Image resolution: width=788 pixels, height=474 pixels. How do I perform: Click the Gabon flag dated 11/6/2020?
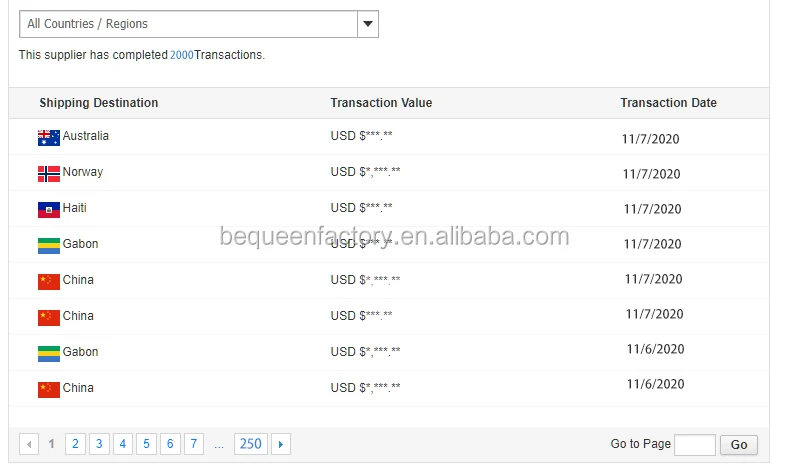(48, 353)
